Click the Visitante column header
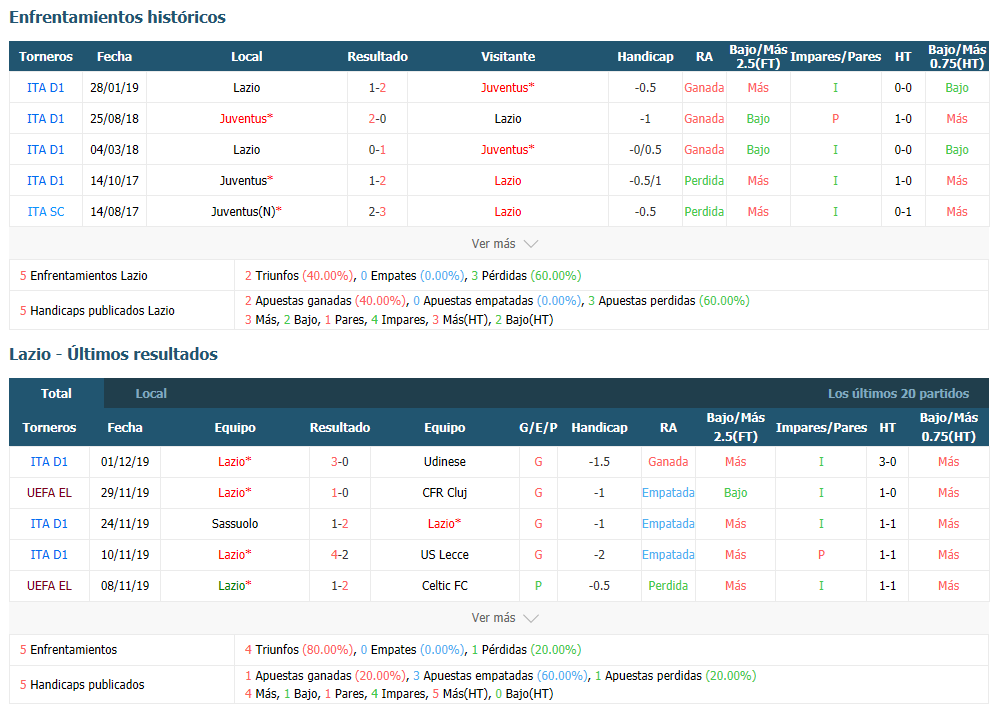The height and width of the screenshot is (708, 1002). tap(507, 56)
